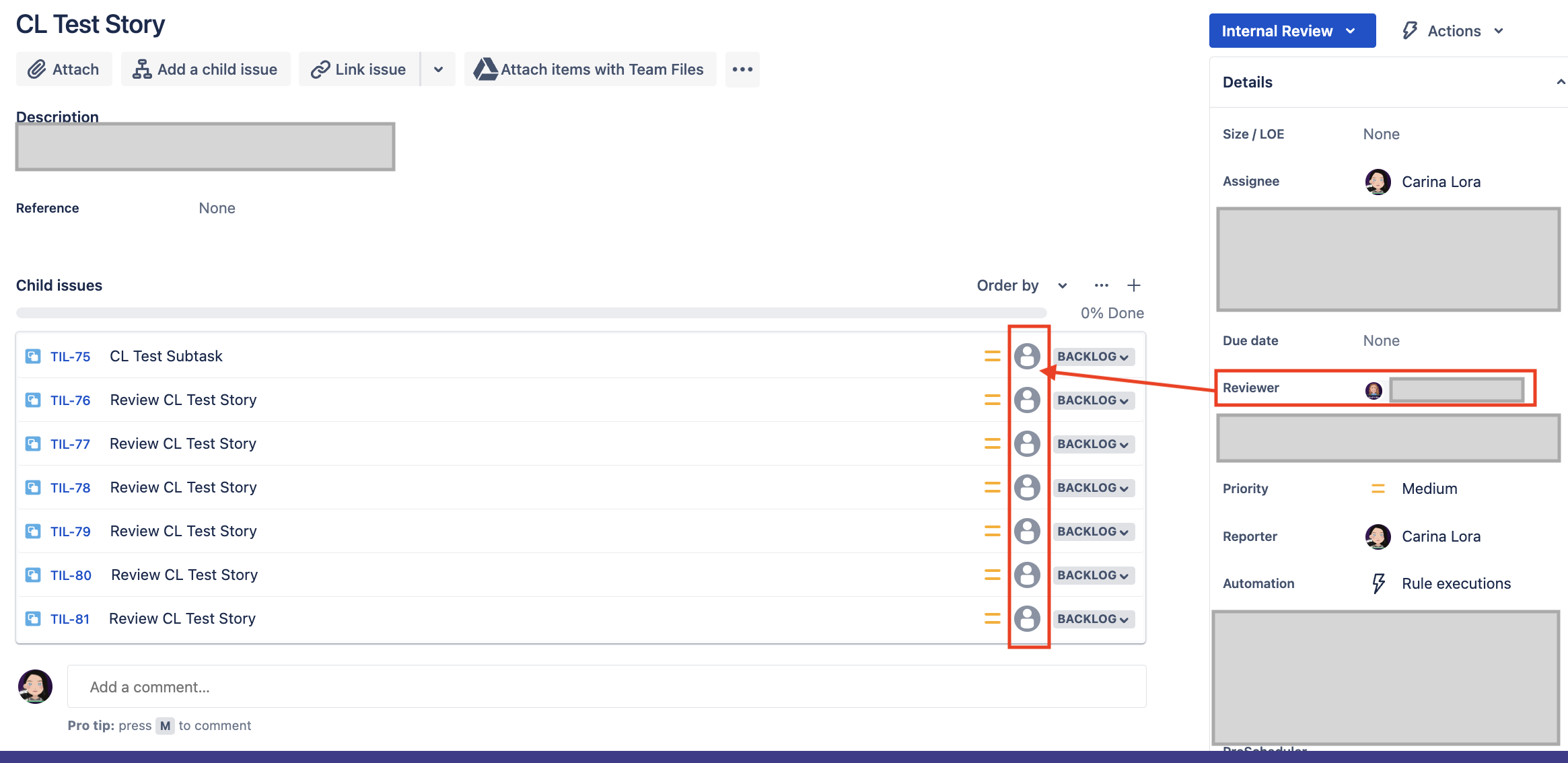Click Add a child issue button
This screenshot has width=1568, height=763.
(205, 69)
